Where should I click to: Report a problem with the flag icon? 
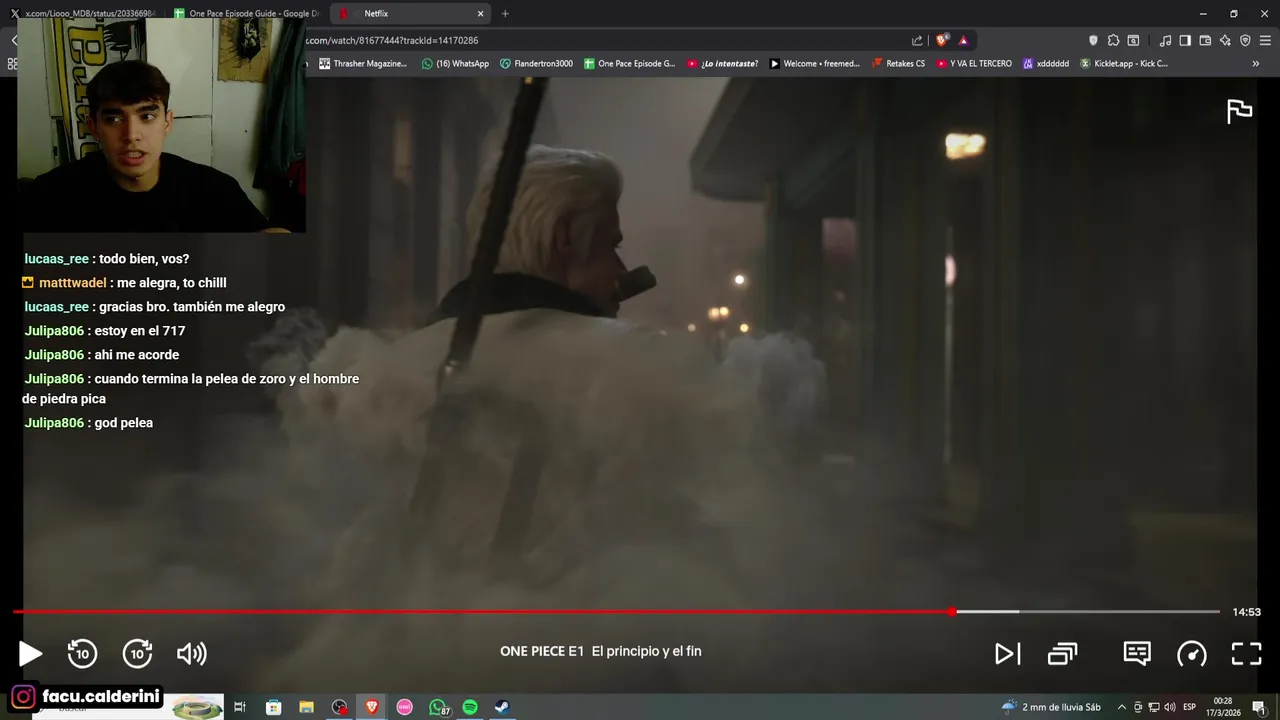[x=1240, y=111]
